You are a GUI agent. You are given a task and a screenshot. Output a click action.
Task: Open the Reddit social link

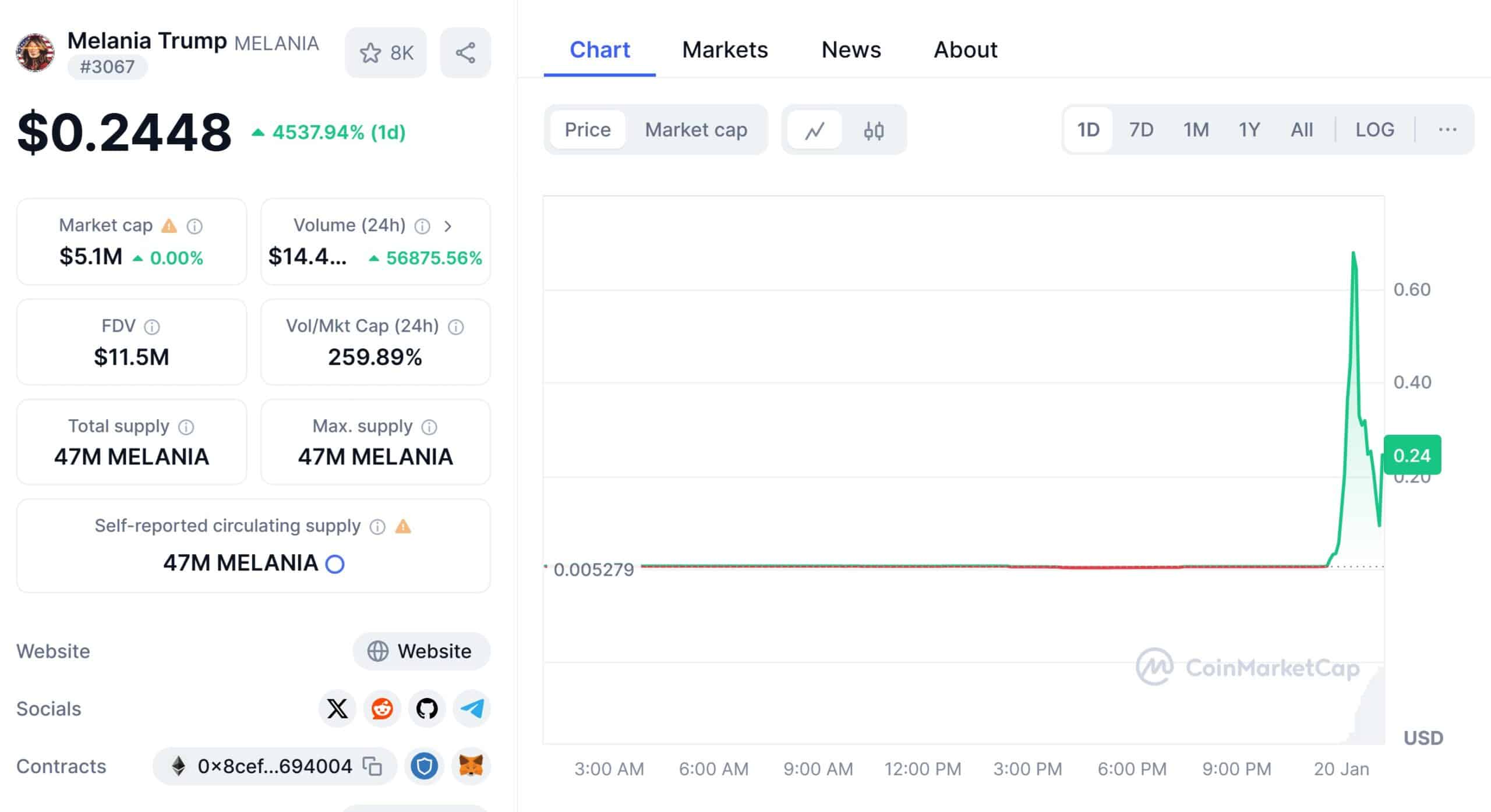tap(382, 708)
